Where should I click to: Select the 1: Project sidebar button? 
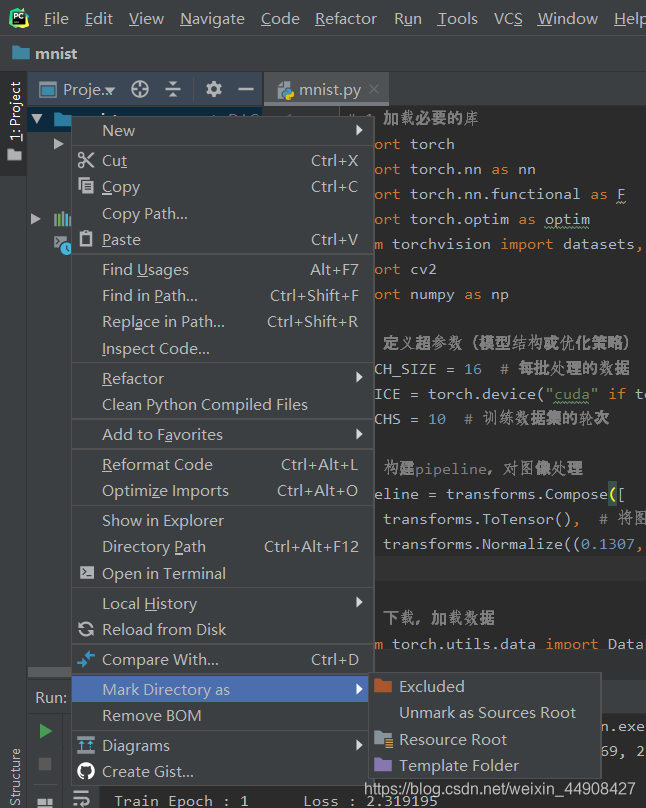pos(14,110)
